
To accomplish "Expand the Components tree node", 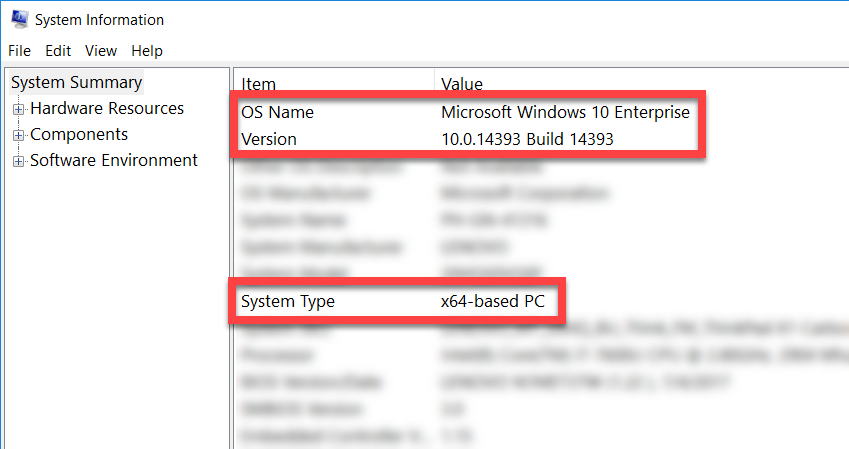I will (x=18, y=135).
